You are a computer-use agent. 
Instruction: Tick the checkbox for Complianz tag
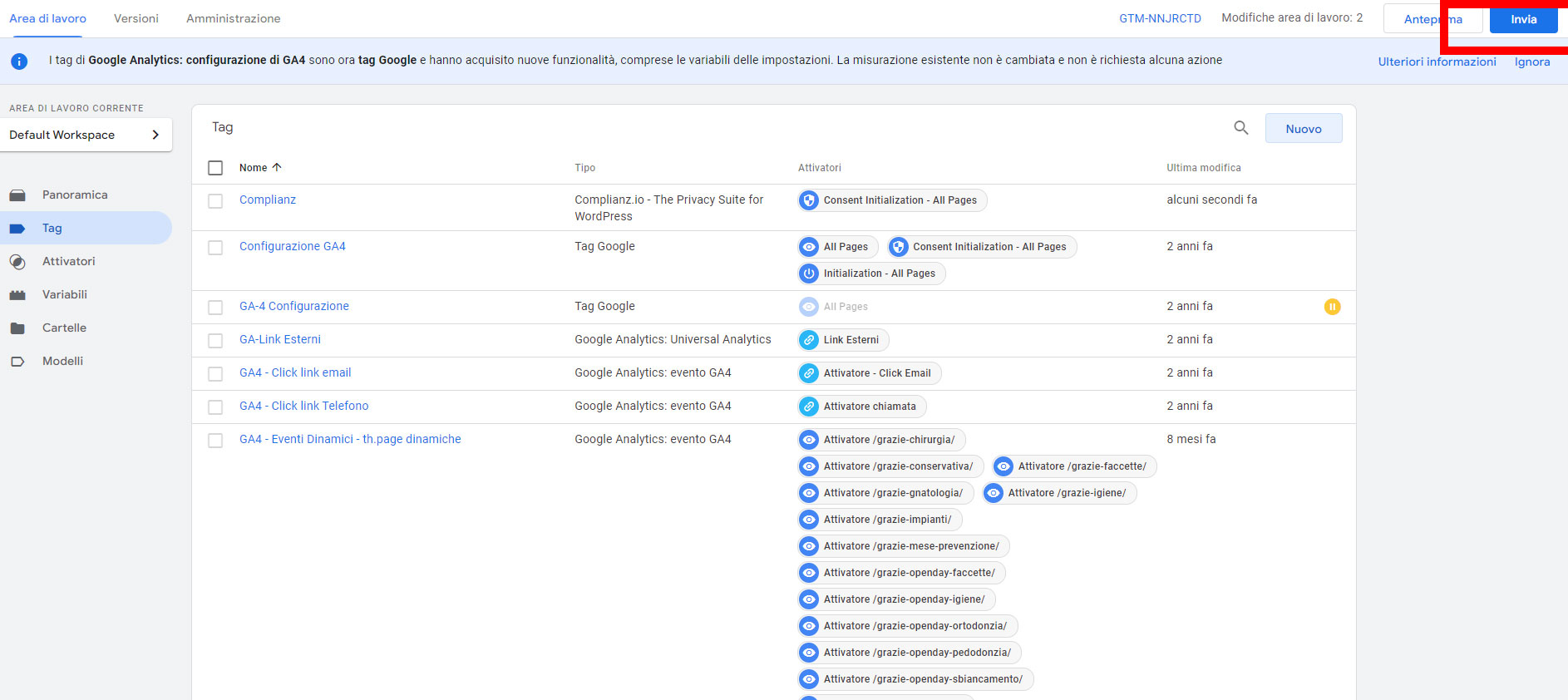[215, 201]
